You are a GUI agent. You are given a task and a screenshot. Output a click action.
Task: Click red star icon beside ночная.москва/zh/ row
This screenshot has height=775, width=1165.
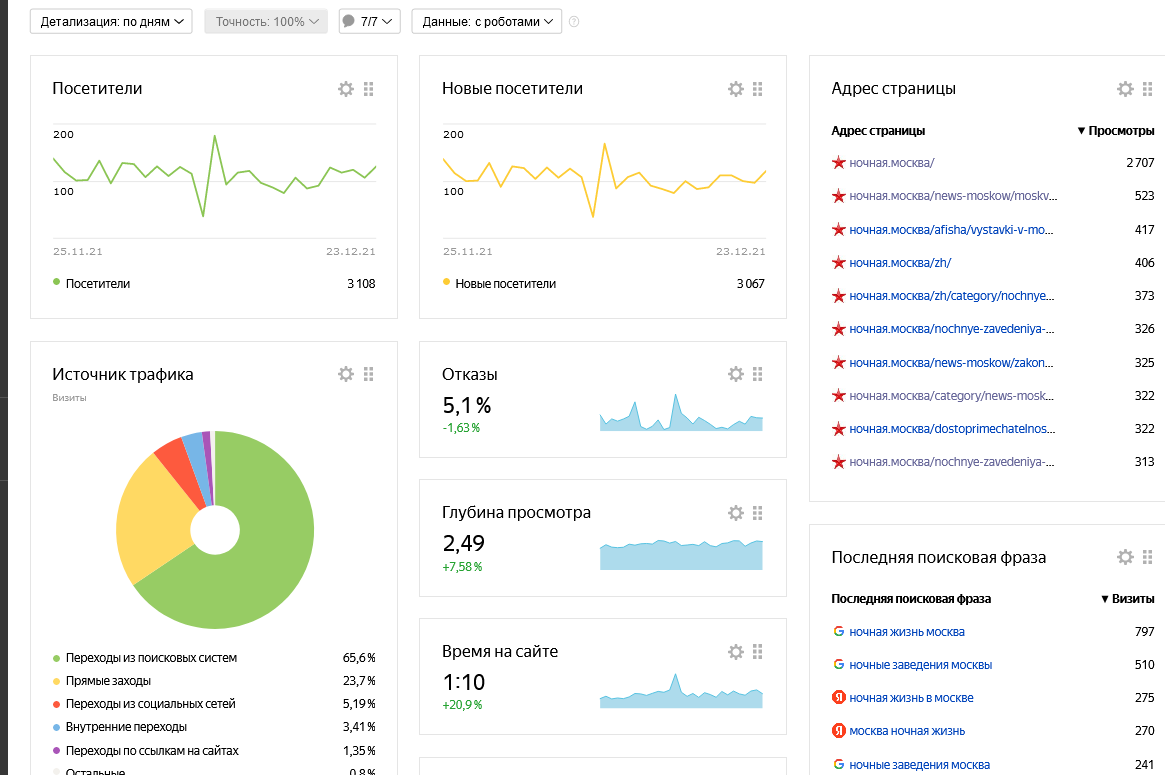pyautogui.click(x=839, y=262)
